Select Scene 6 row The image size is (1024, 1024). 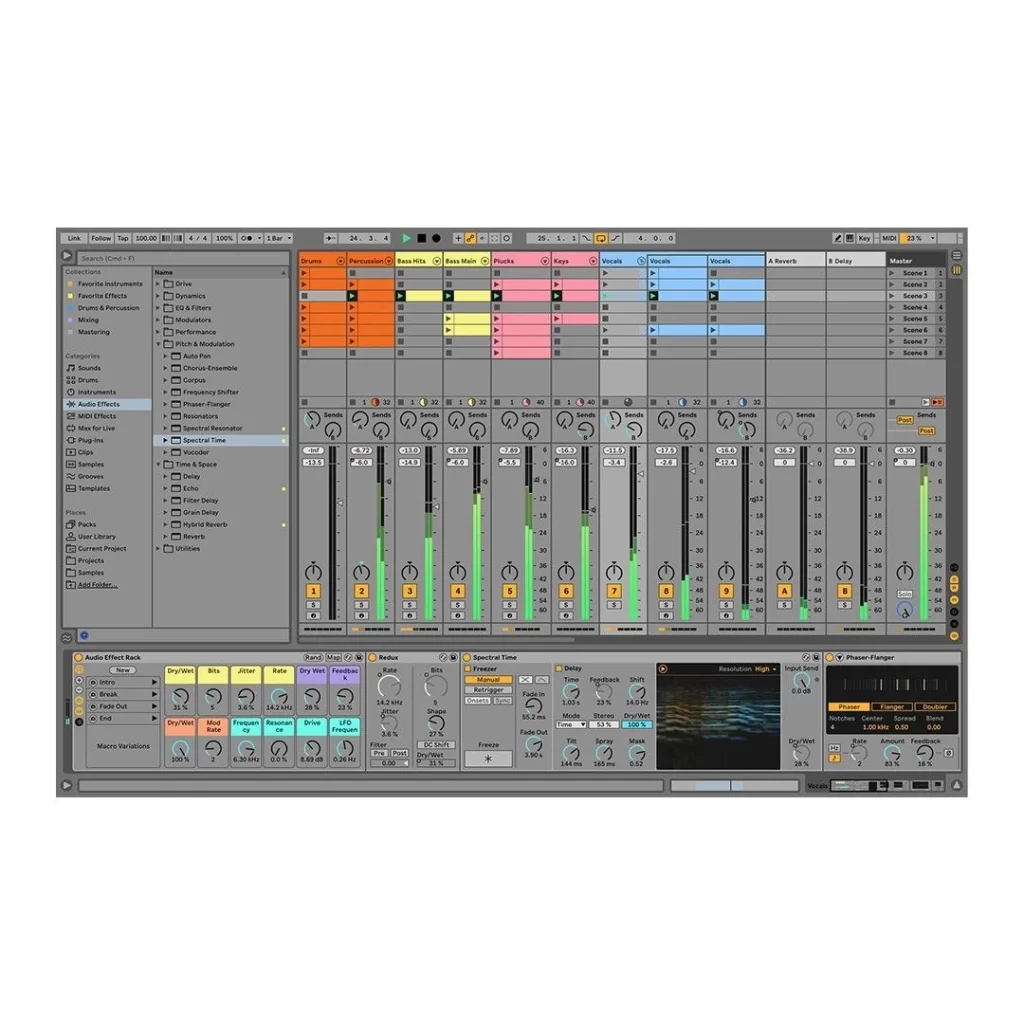click(x=916, y=330)
